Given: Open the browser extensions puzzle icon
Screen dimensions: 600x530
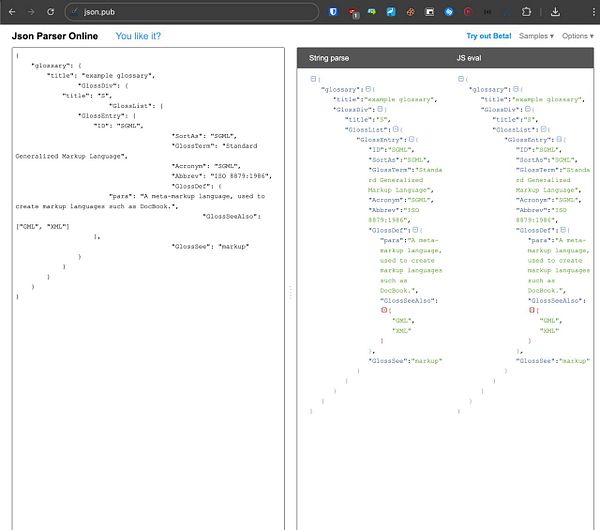Looking at the screenshot, I should [x=527, y=12].
